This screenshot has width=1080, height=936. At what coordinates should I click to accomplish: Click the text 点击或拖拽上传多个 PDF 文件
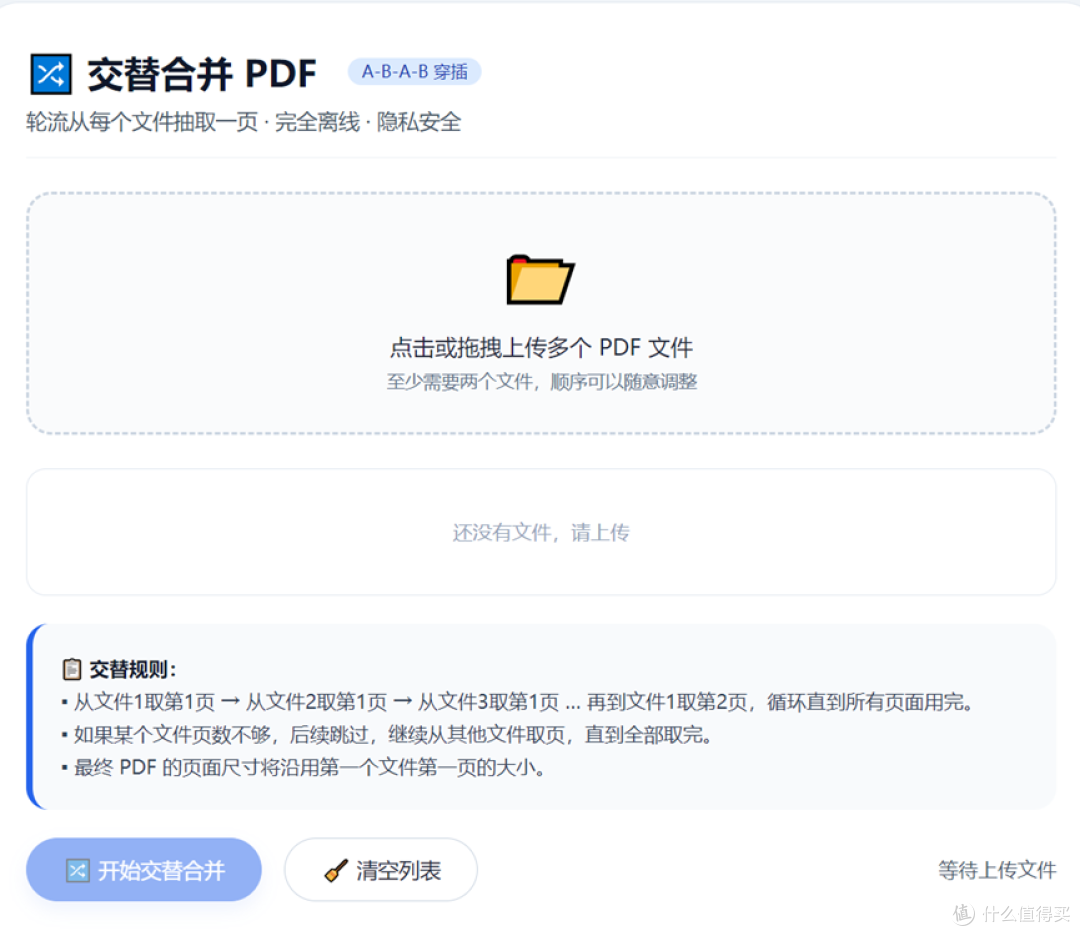coord(541,347)
